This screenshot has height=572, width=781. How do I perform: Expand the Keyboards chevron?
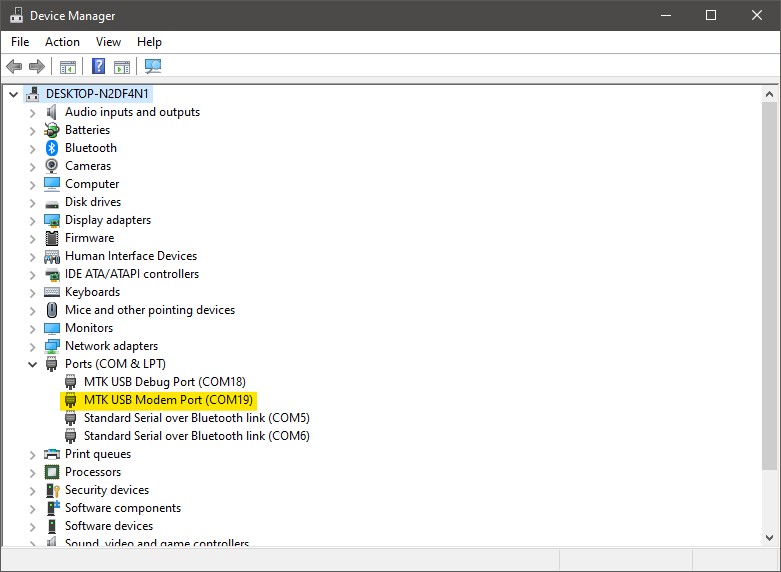(x=32, y=292)
